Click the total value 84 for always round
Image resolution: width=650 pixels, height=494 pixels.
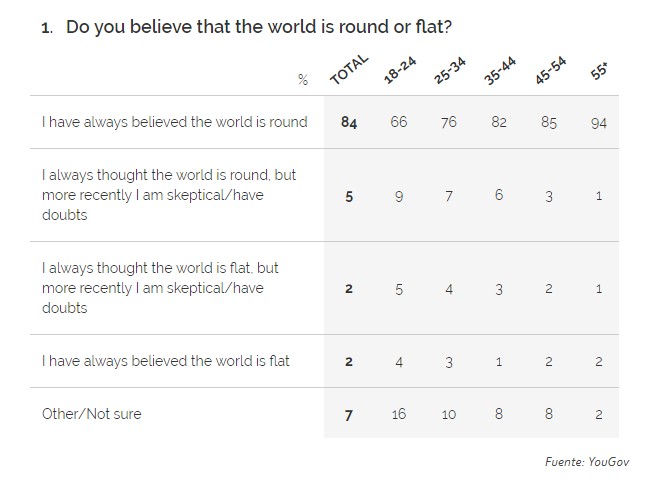[349, 123]
